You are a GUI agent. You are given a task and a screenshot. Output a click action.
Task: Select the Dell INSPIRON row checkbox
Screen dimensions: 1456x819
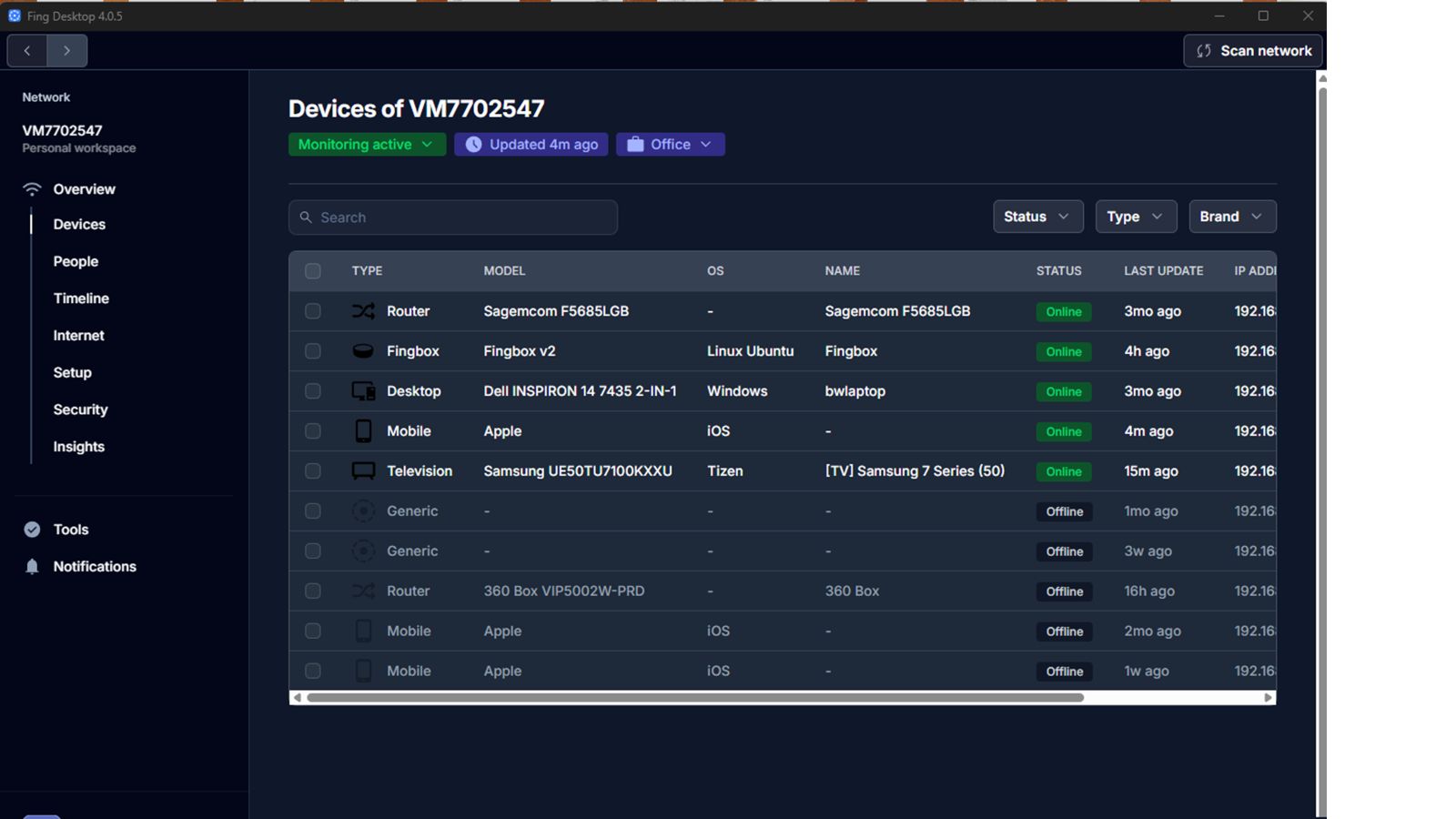tap(313, 391)
